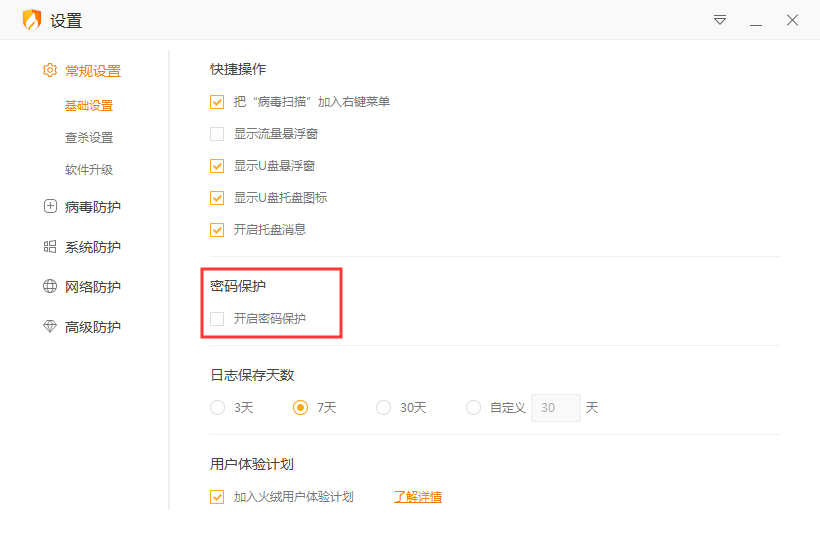The height and width of the screenshot is (540, 820).
Task: Select the 30天 log retention radio
Action: click(x=384, y=408)
